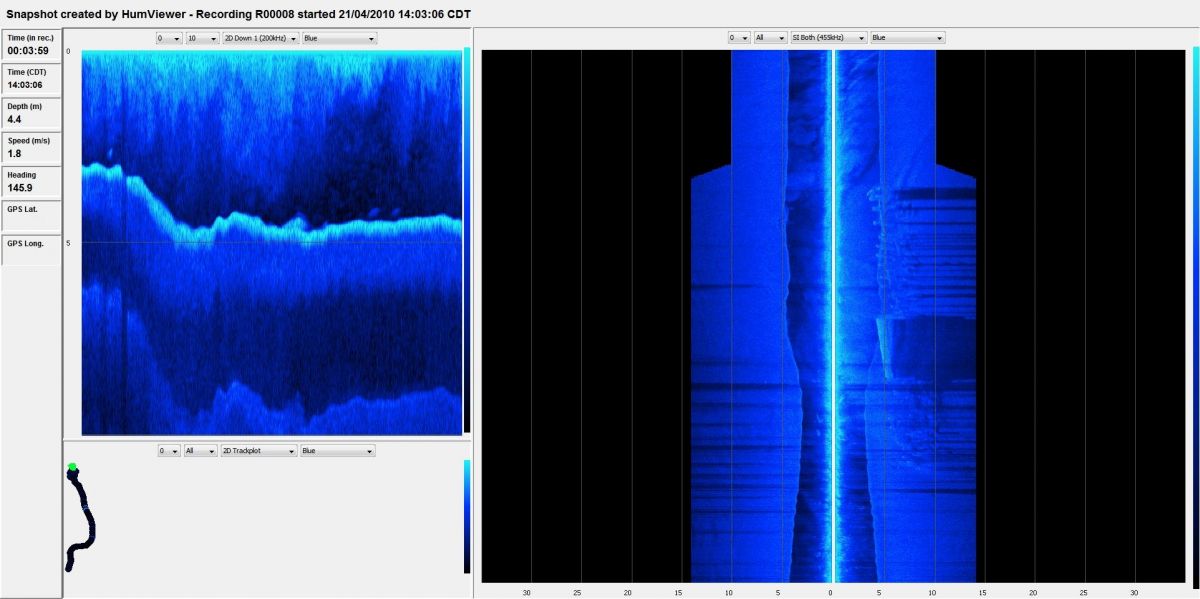Open the All range dropdown in the trackplot panel
The height and width of the screenshot is (599, 1200).
click(199, 451)
